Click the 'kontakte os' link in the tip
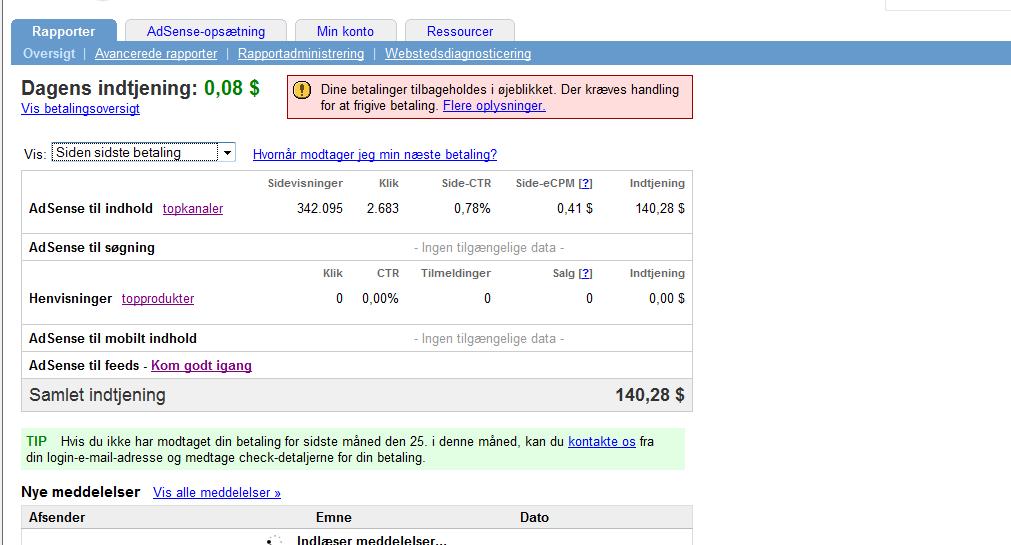 click(602, 441)
